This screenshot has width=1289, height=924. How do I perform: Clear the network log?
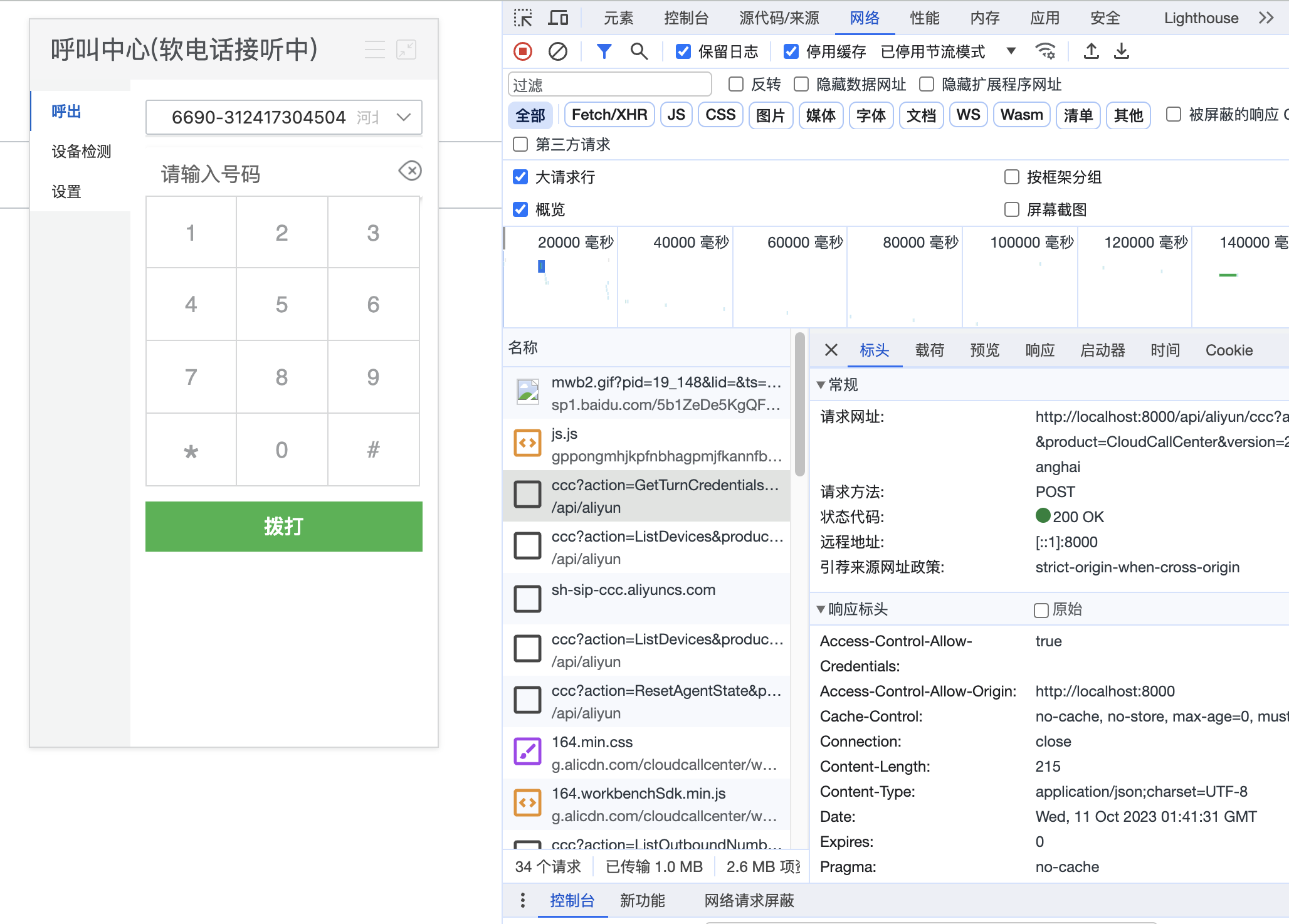(558, 51)
